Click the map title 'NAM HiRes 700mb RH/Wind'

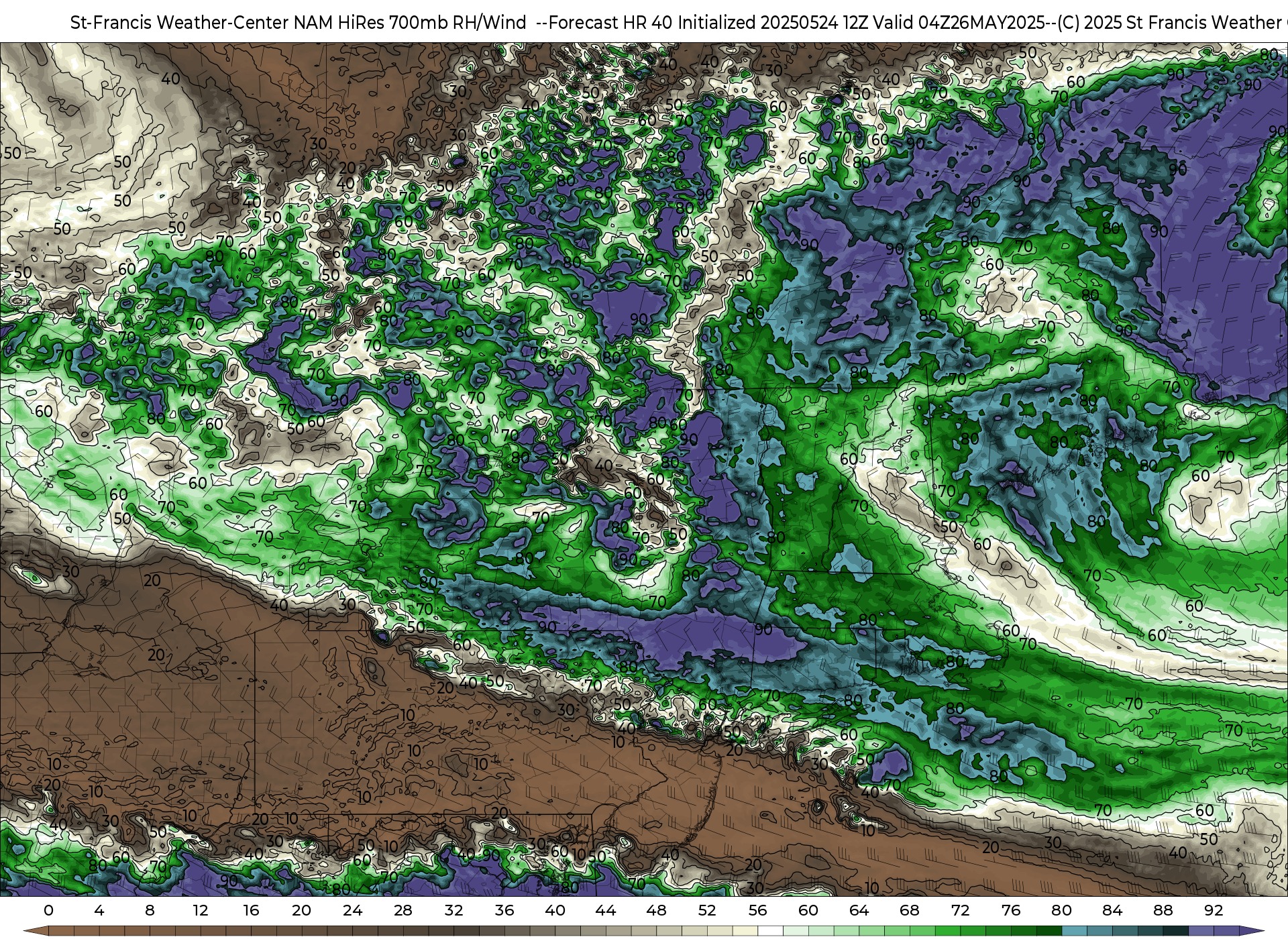409,23
